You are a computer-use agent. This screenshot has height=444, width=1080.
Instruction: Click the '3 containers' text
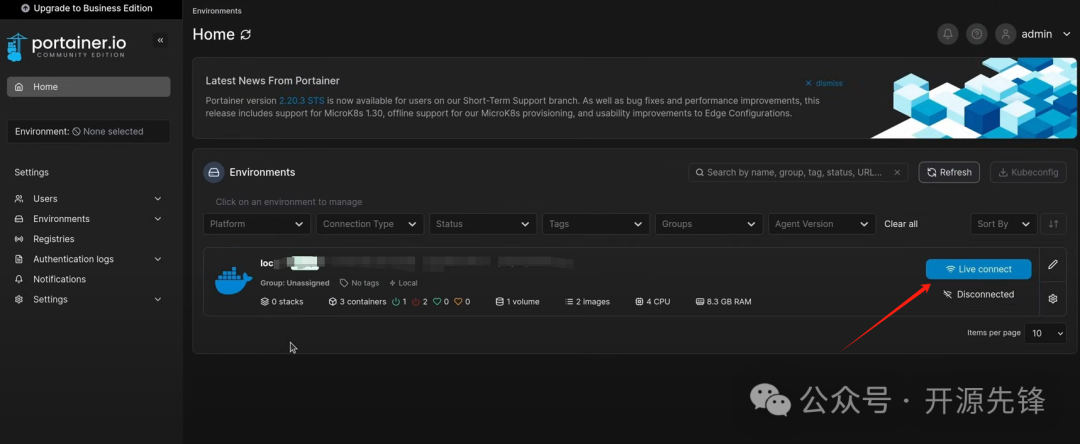coord(363,302)
